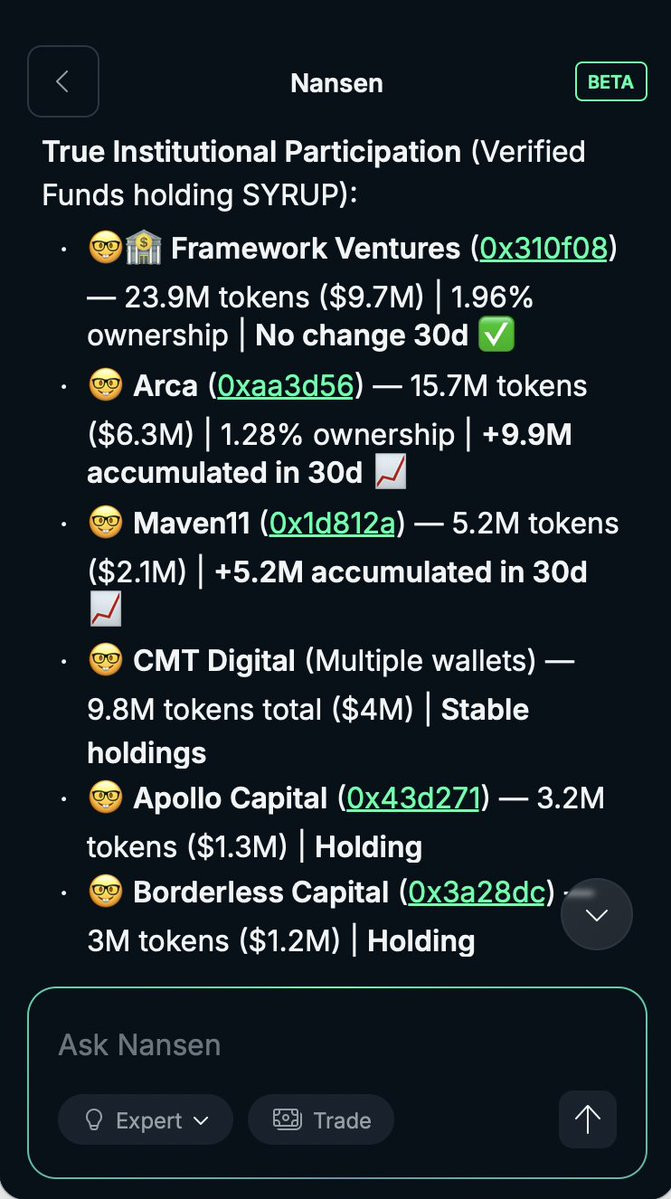Focus the Ask Nansen input field
671x1199 pixels.
(x=300, y=1045)
